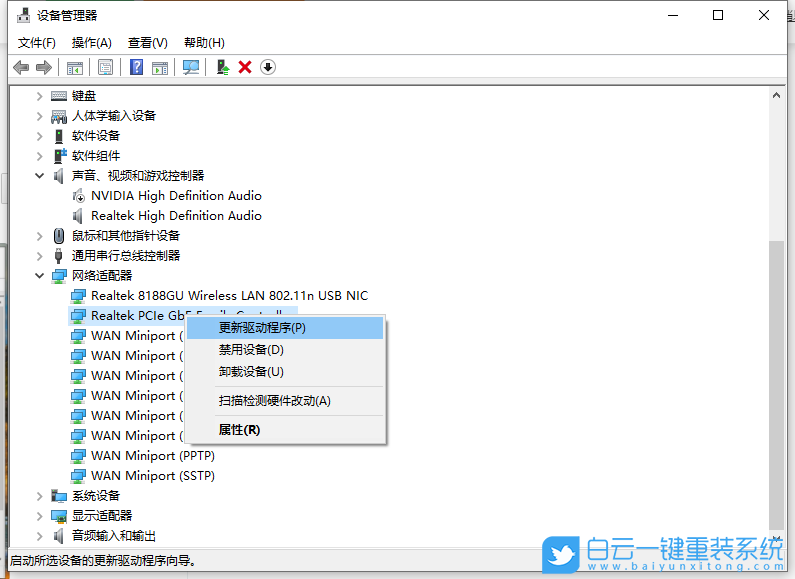Click Scan for hardware changes monitor icon
Image resolution: width=795 pixels, height=579 pixels.
[x=191, y=67]
